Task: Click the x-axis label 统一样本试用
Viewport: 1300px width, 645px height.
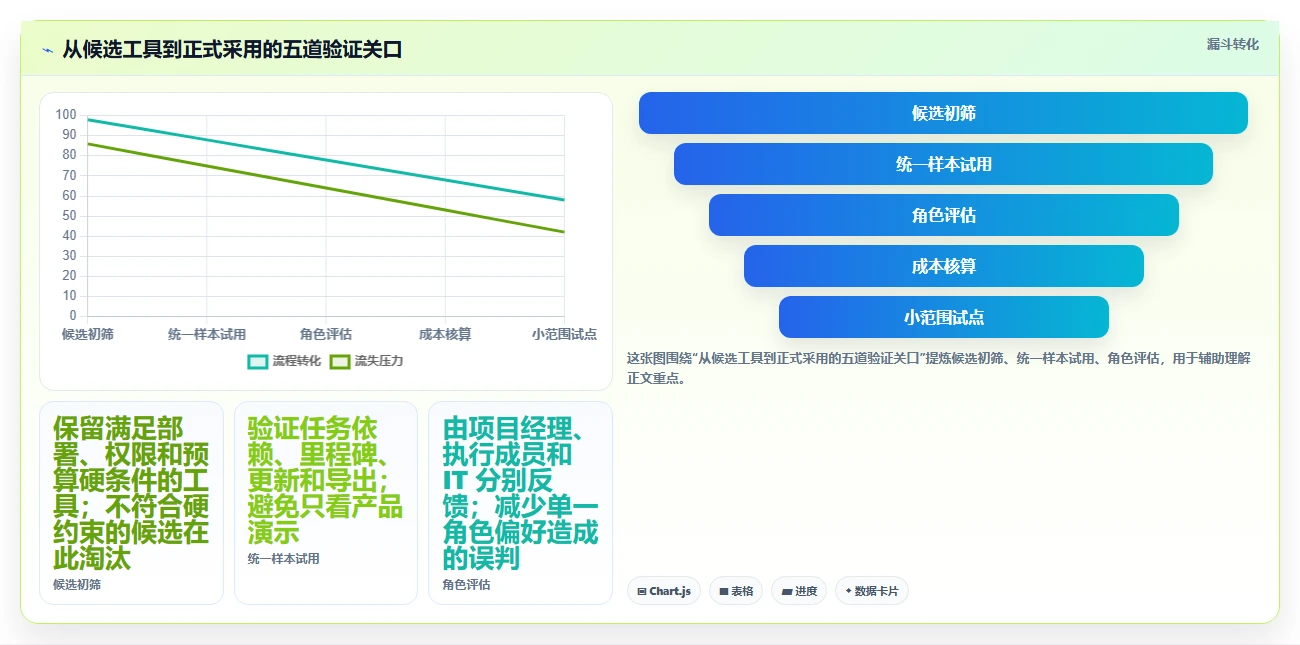Action: click(207, 334)
